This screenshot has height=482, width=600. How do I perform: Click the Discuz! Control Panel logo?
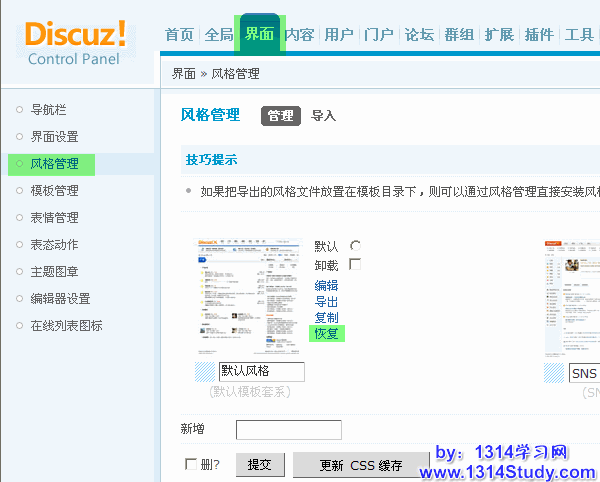pyautogui.click(x=75, y=42)
